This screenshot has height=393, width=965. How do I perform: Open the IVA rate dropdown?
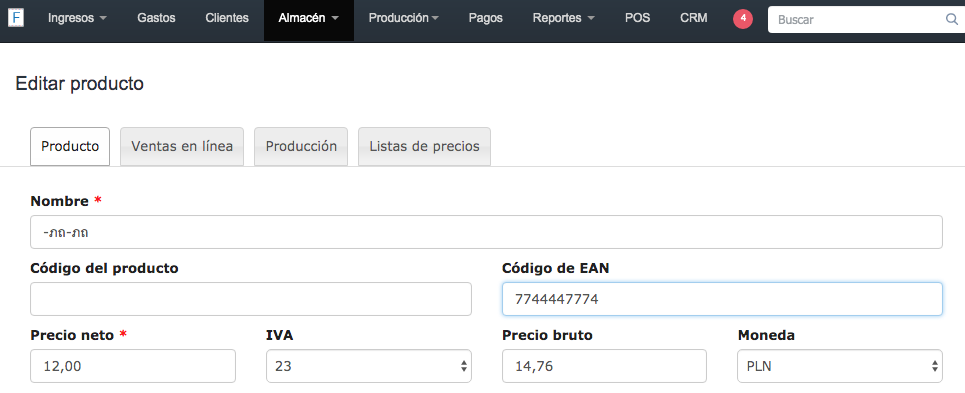(x=369, y=367)
